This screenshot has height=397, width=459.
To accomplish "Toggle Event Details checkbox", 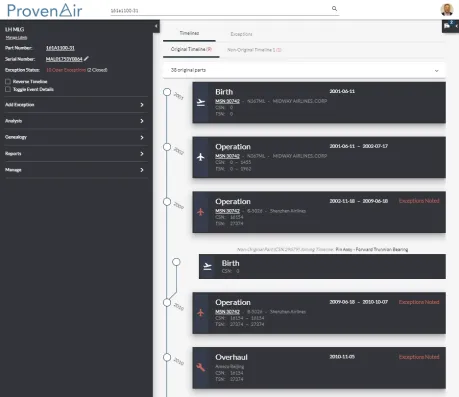I will [8, 89].
